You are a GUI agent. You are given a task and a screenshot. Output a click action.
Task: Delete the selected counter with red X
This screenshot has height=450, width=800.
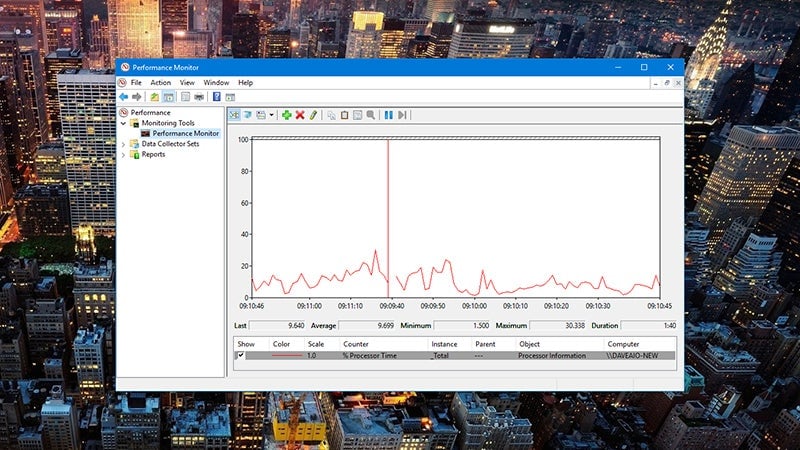[x=300, y=115]
